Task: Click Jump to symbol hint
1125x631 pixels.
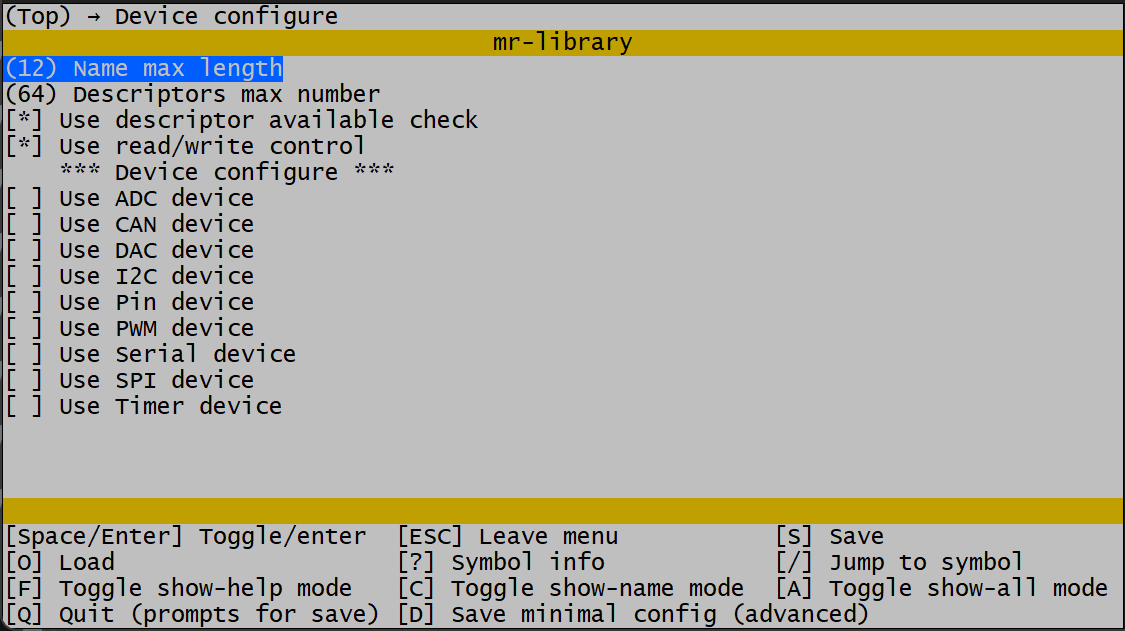Action: 926,562
